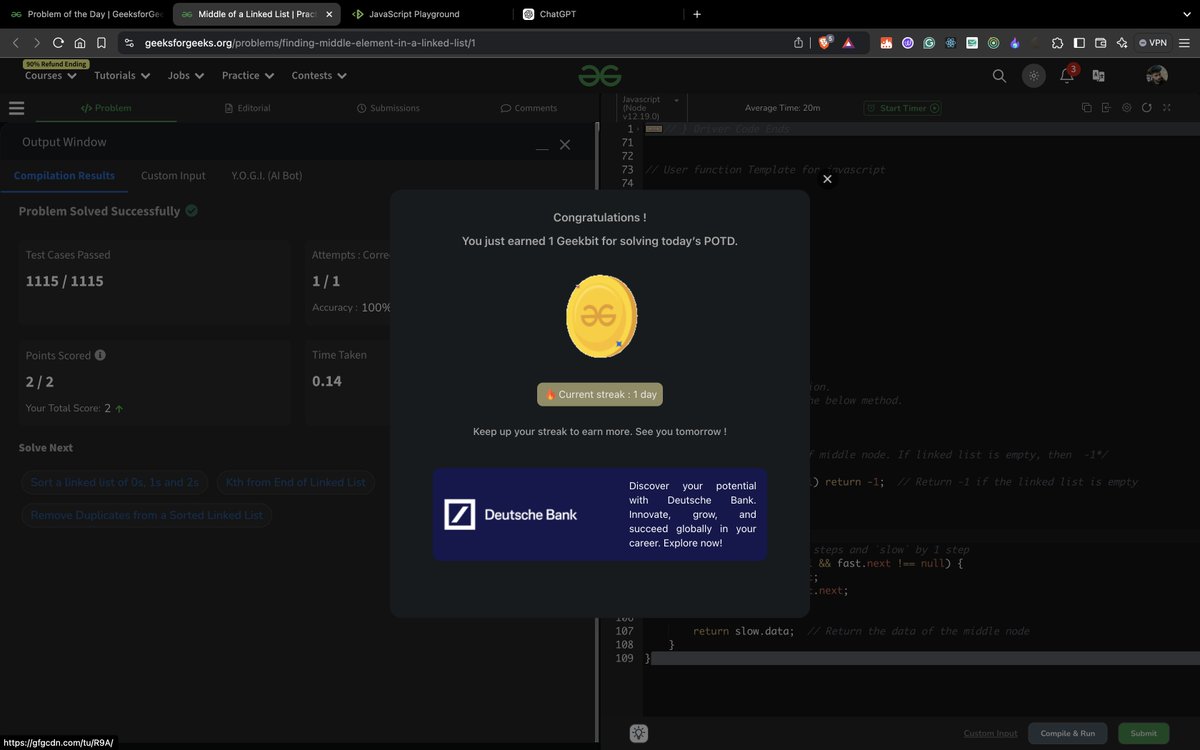The image size is (1200, 750).
Task: Enable the VPN toggle in browser toolbar
Action: coord(1154,43)
